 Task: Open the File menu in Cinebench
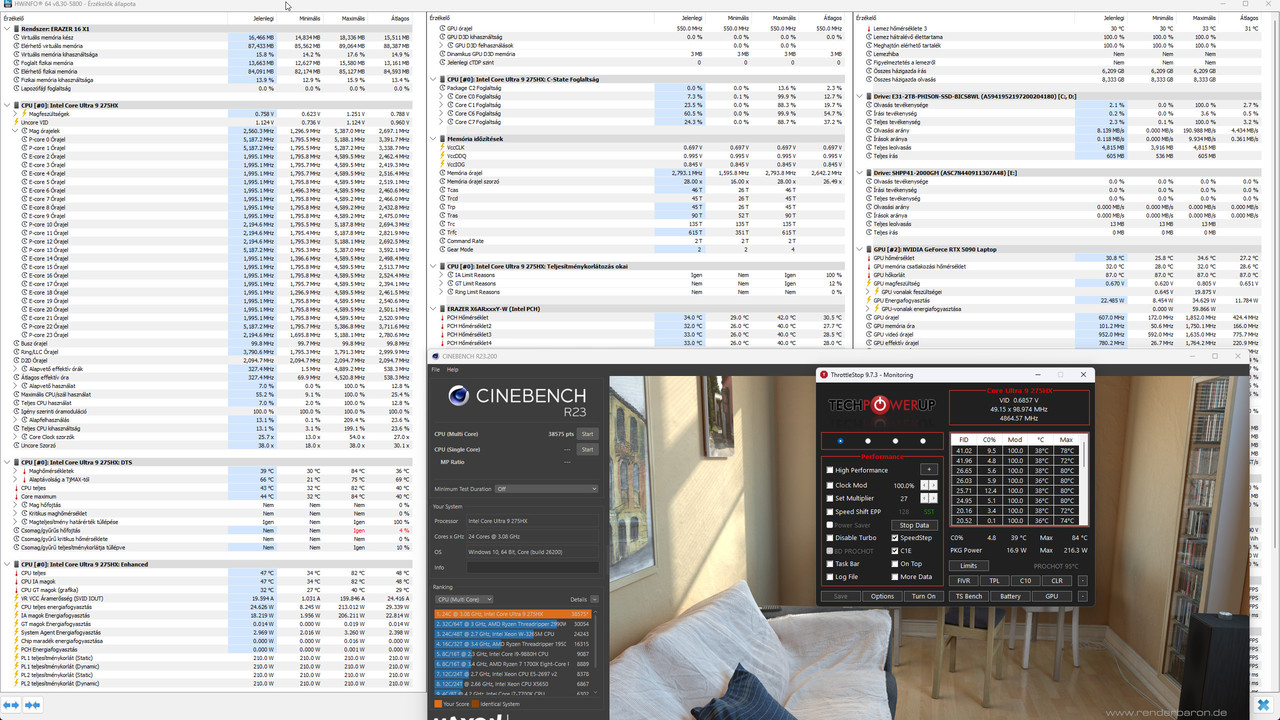436,369
